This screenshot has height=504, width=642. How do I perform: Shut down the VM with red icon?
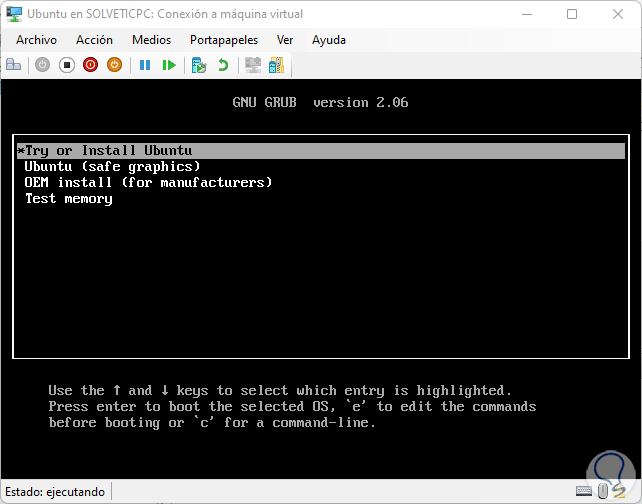(90, 65)
